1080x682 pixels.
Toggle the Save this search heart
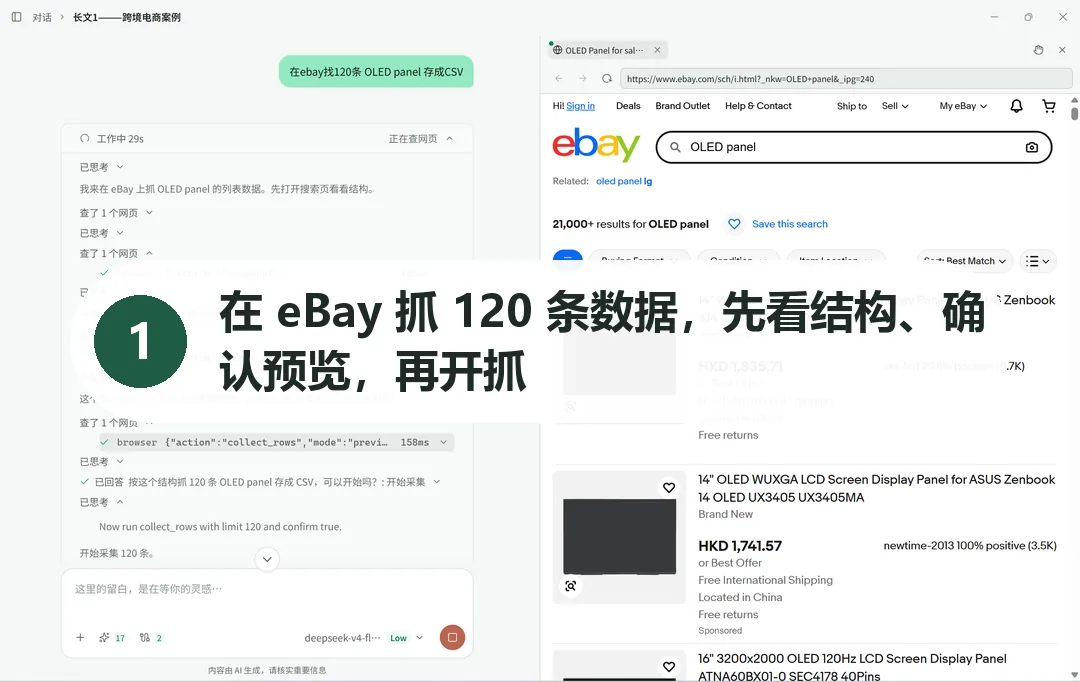(x=734, y=224)
